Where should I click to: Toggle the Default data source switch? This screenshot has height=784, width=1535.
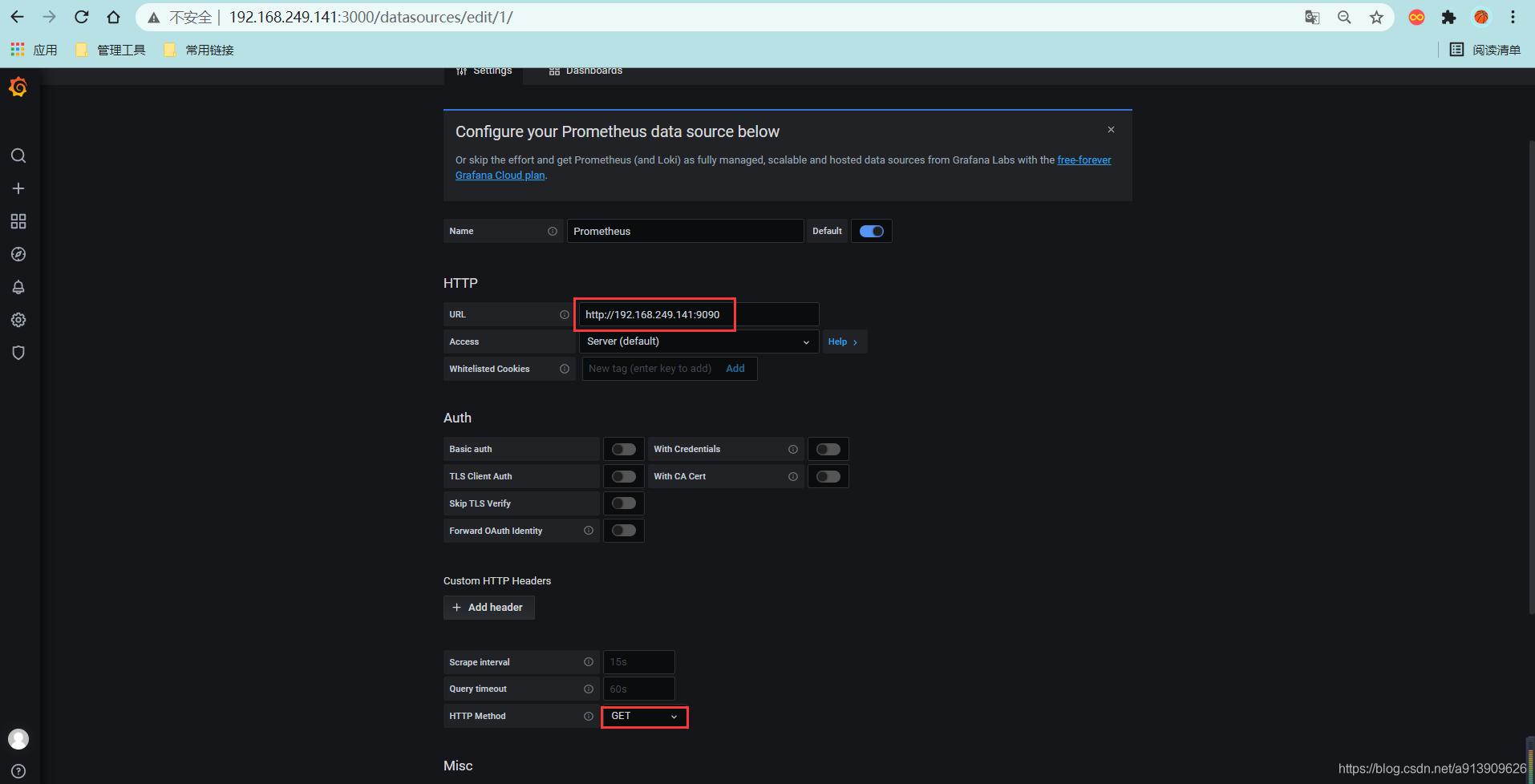pos(872,231)
